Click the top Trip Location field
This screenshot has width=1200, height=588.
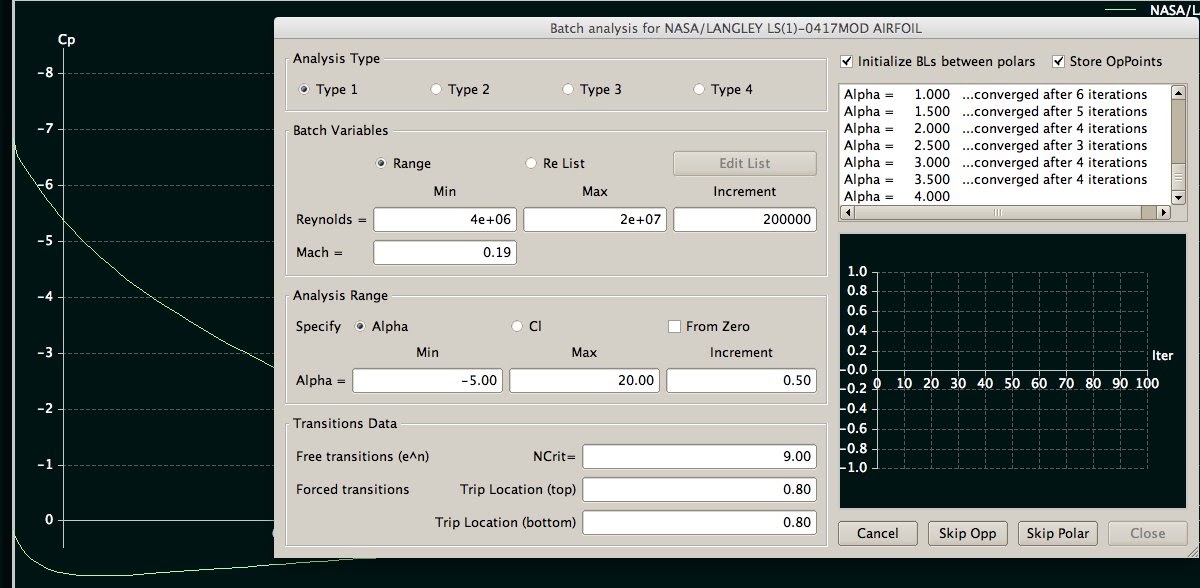699,490
